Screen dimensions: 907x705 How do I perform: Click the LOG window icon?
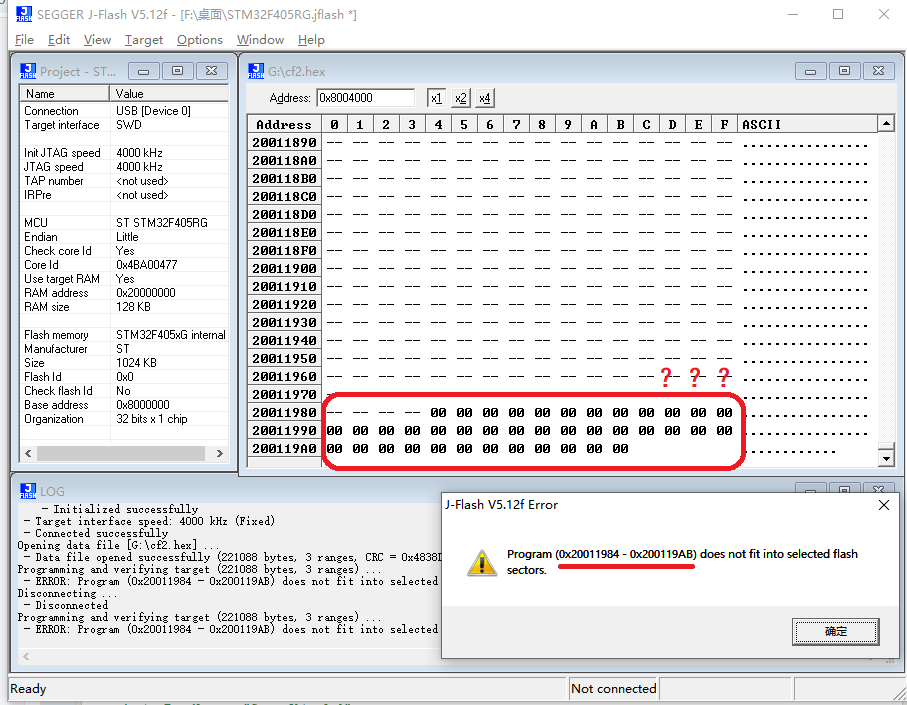click(x=28, y=491)
